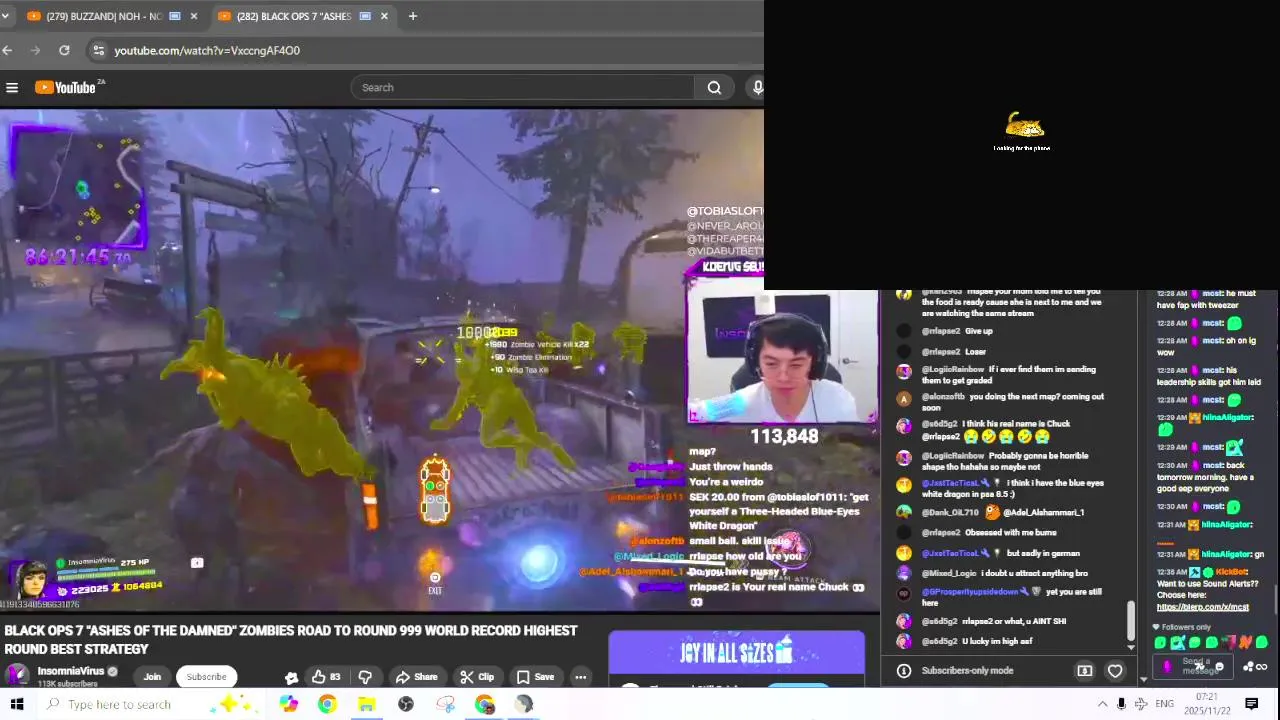Click the thanks icon left of the like button
The height and width of the screenshot is (720, 1280).
click(291, 677)
